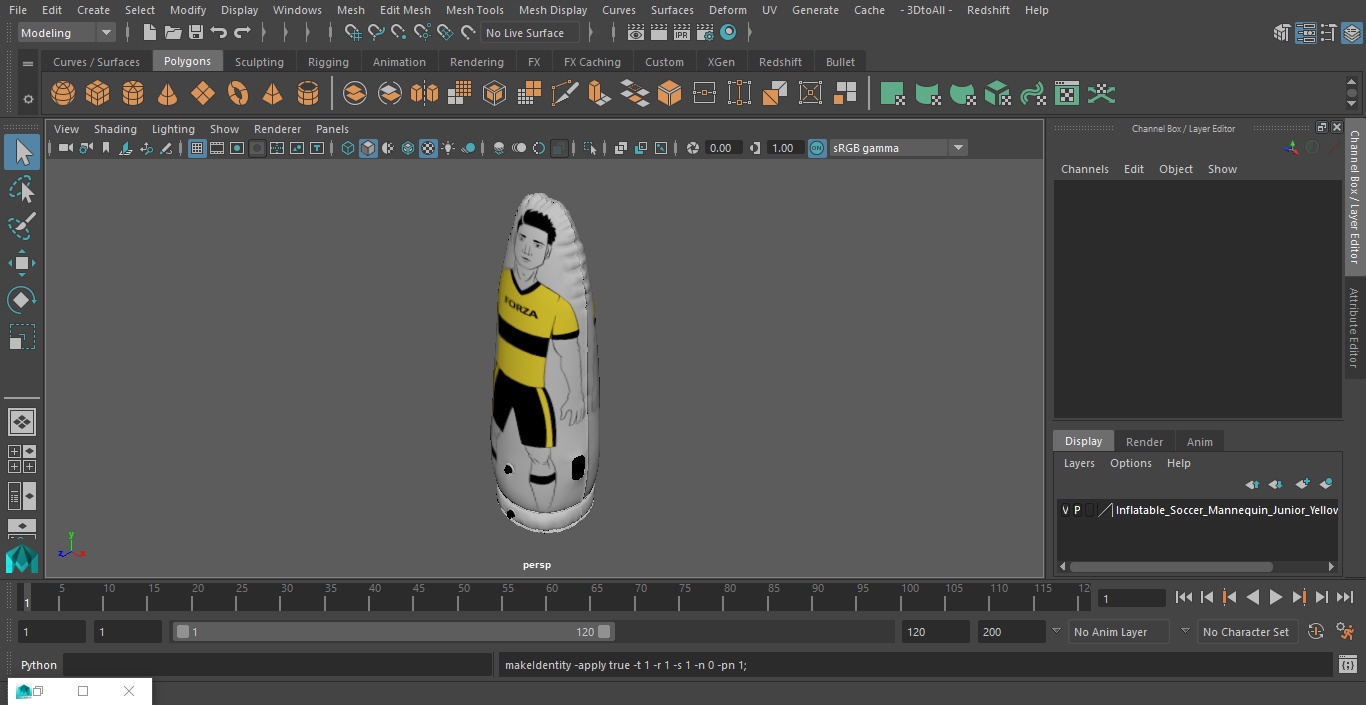Activate the Rotate tool

(x=21, y=300)
